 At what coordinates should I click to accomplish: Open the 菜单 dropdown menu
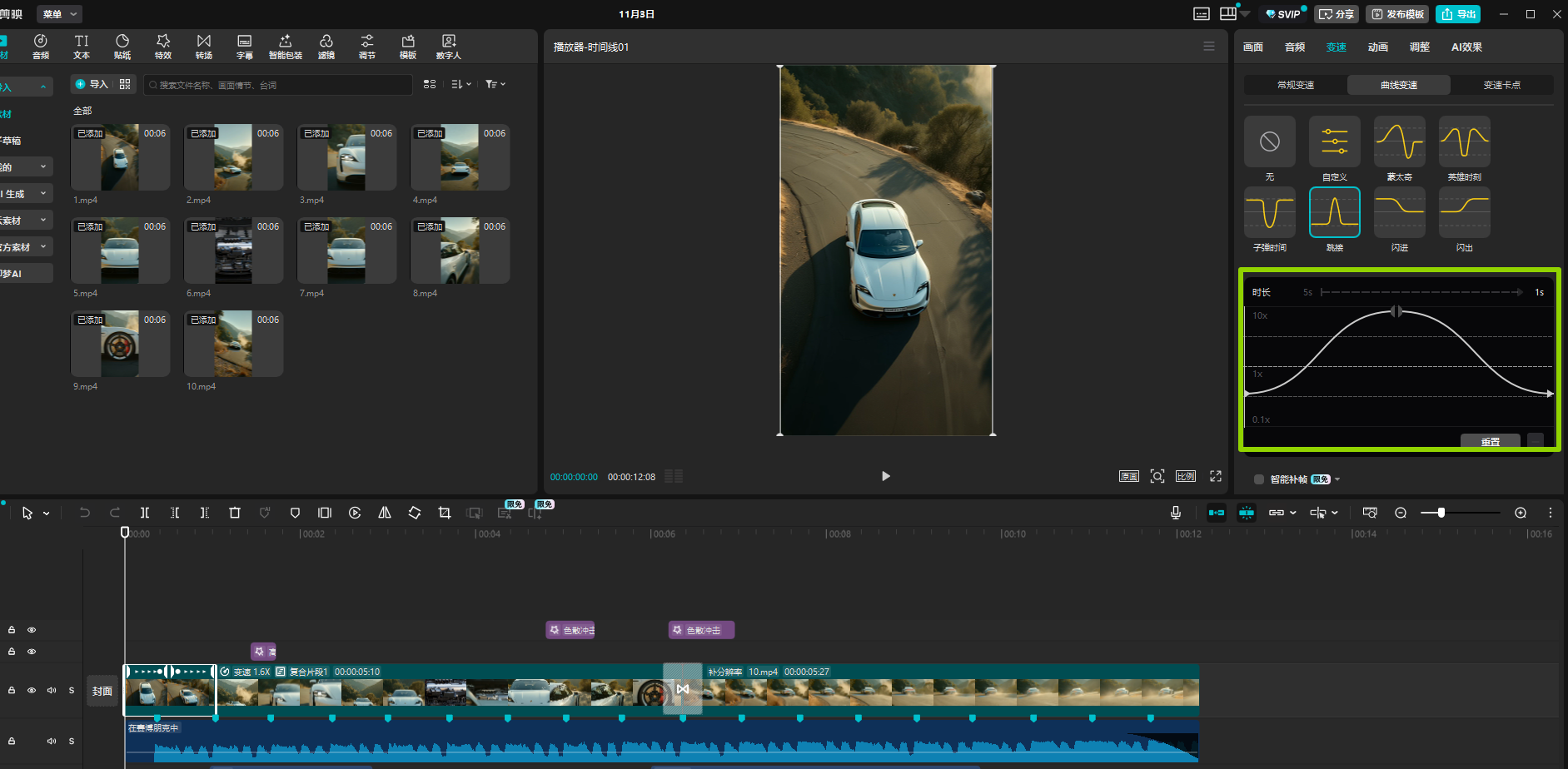(61, 14)
